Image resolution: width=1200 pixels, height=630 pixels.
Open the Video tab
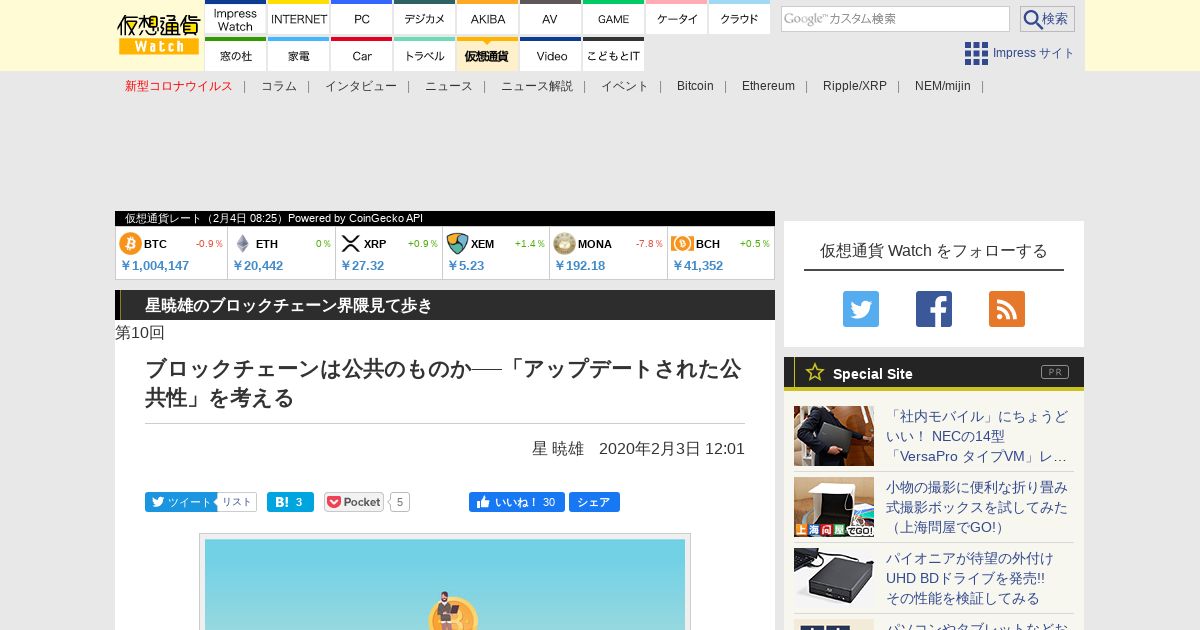550,55
